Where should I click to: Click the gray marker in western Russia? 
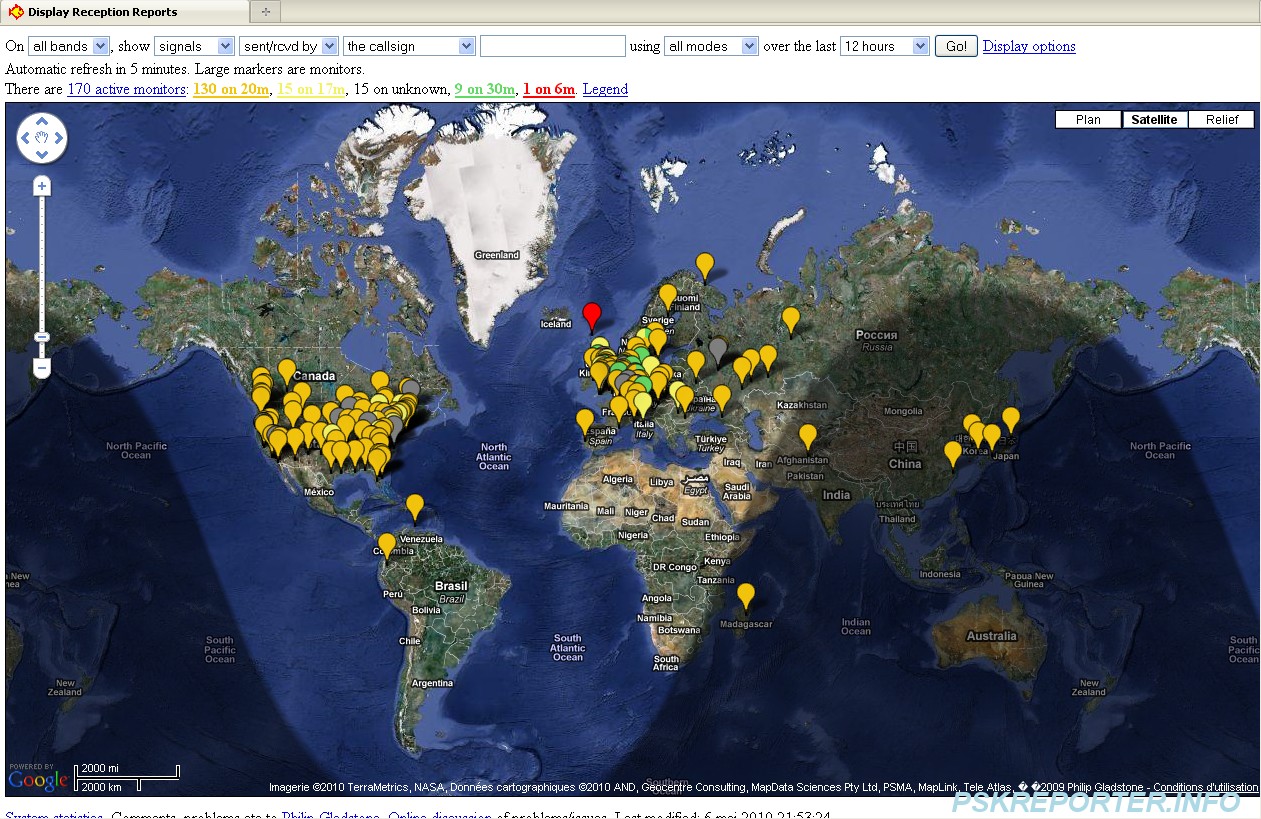point(717,348)
